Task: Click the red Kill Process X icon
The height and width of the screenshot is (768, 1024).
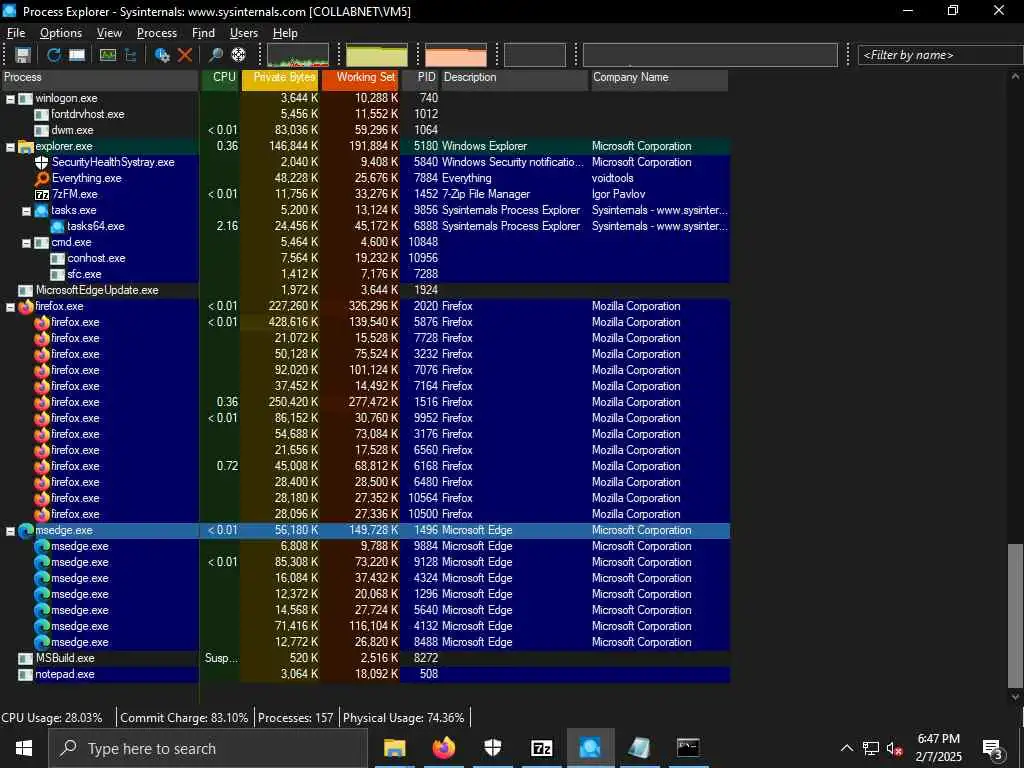Action: 185,55
